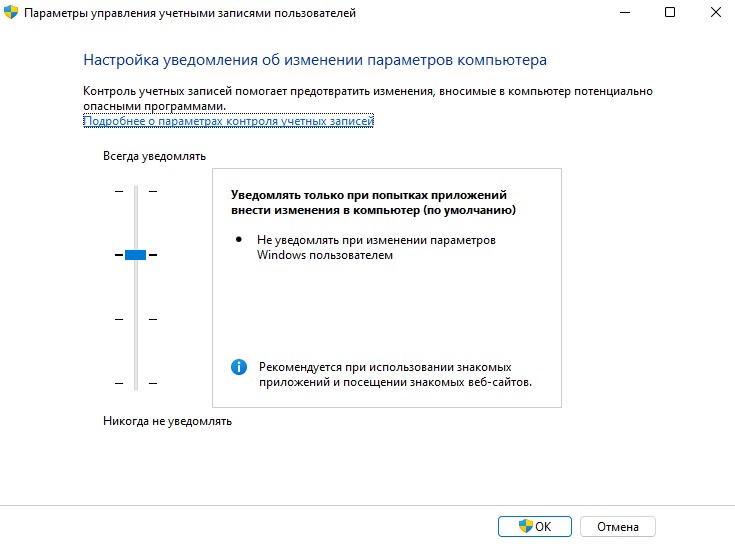Click the Никогда не уведомлять label
This screenshot has height=544, width=735.
[167, 421]
